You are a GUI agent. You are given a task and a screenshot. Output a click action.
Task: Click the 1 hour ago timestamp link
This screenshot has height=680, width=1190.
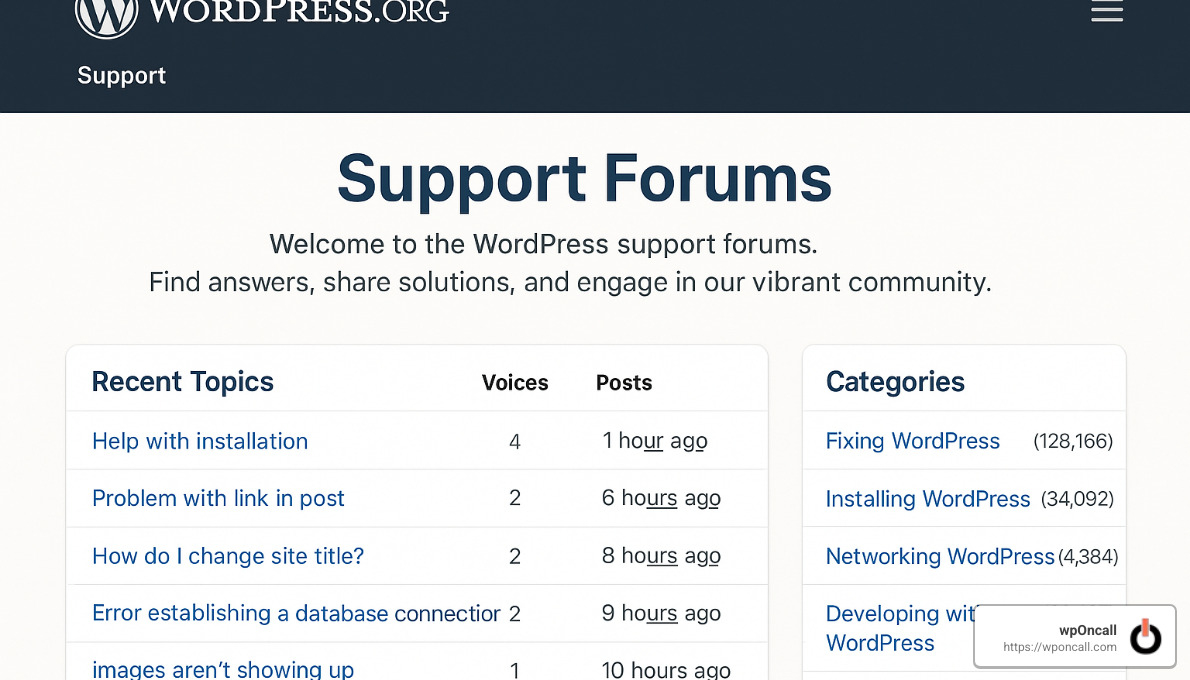654,440
